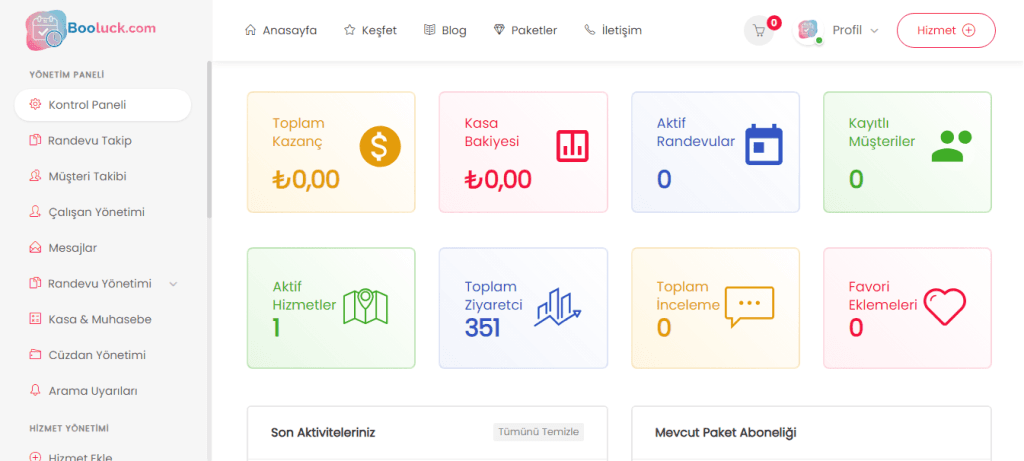
Task: Expand the Randevu Yönetimi submenu
Action: pos(173,284)
